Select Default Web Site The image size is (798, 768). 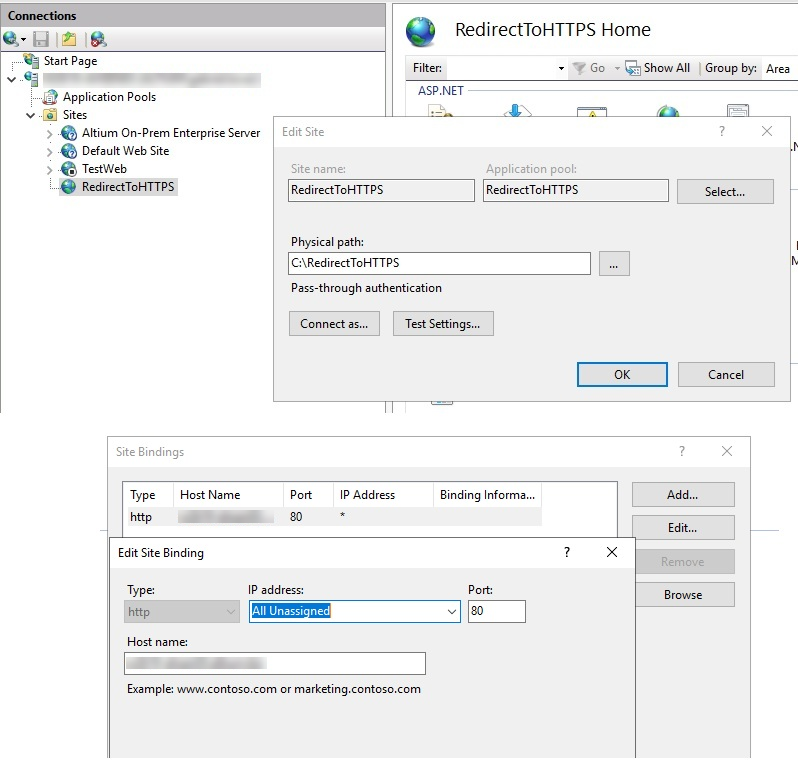pyautogui.click(x=125, y=151)
